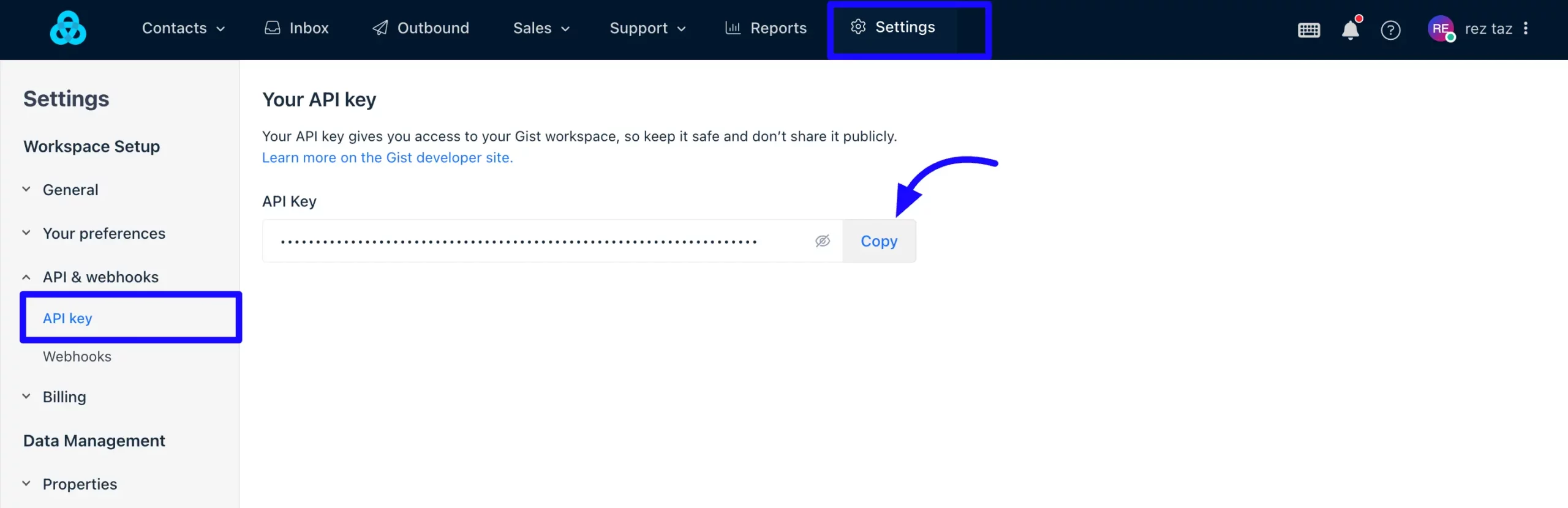Open the Outbound menu item
This screenshot has width=1568, height=508.
pyautogui.click(x=421, y=28)
